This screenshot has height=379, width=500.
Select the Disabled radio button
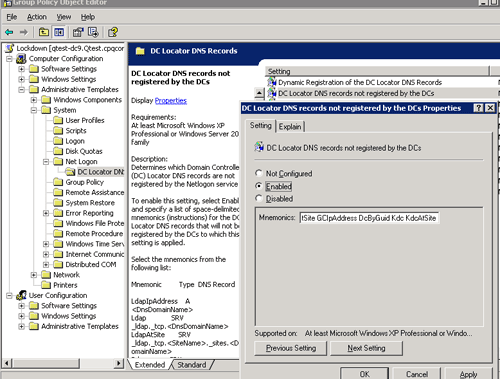[259, 198]
